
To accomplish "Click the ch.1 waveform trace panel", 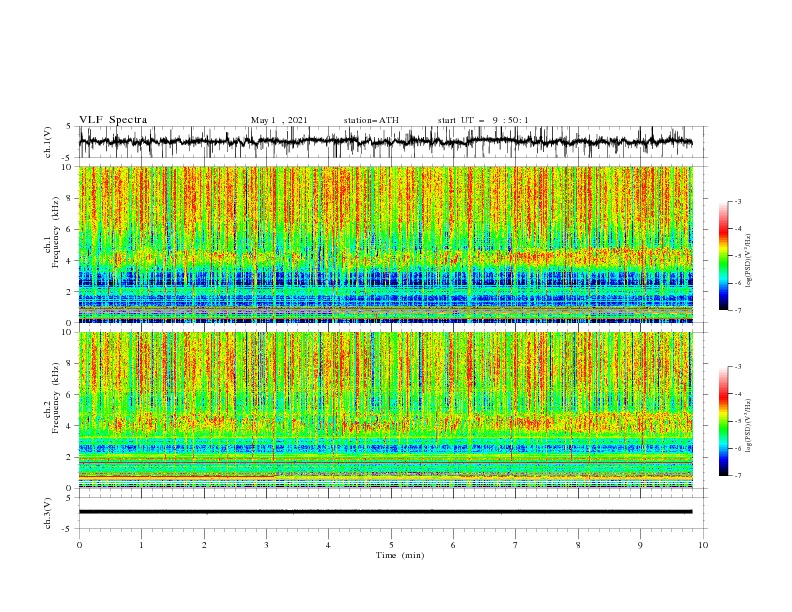I will (392, 142).
